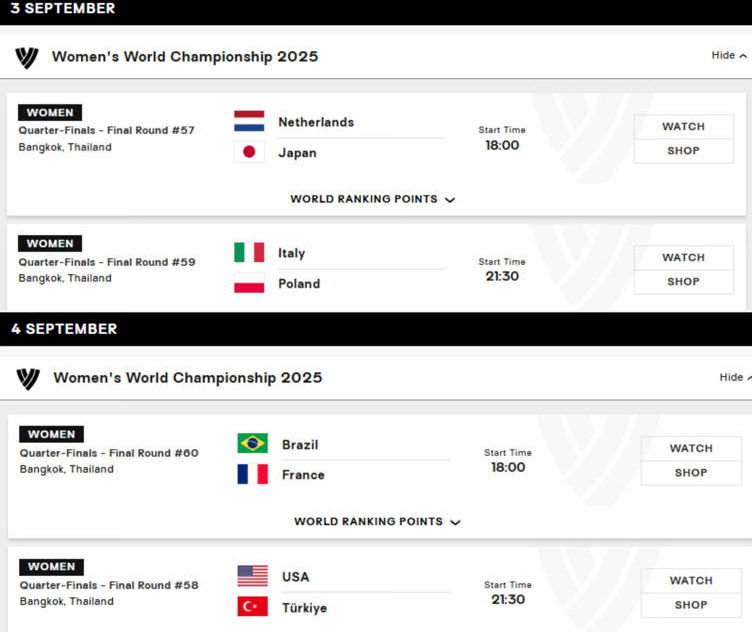Select the WOMEN tag on match #59
This screenshot has width=752, height=632.
tap(50, 244)
